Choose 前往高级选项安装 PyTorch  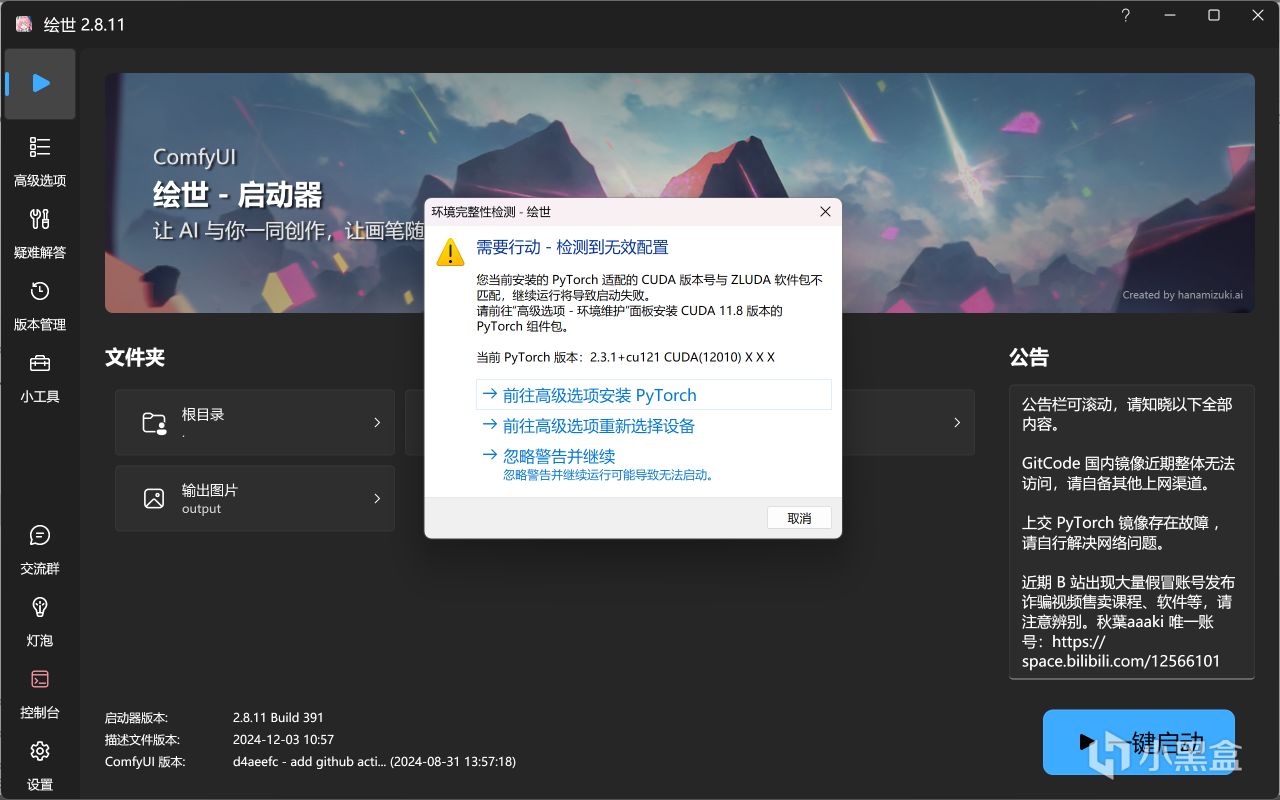[x=654, y=395]
